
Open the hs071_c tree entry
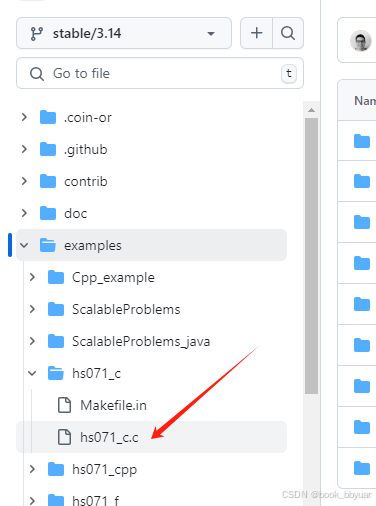(x=96, y=374)
